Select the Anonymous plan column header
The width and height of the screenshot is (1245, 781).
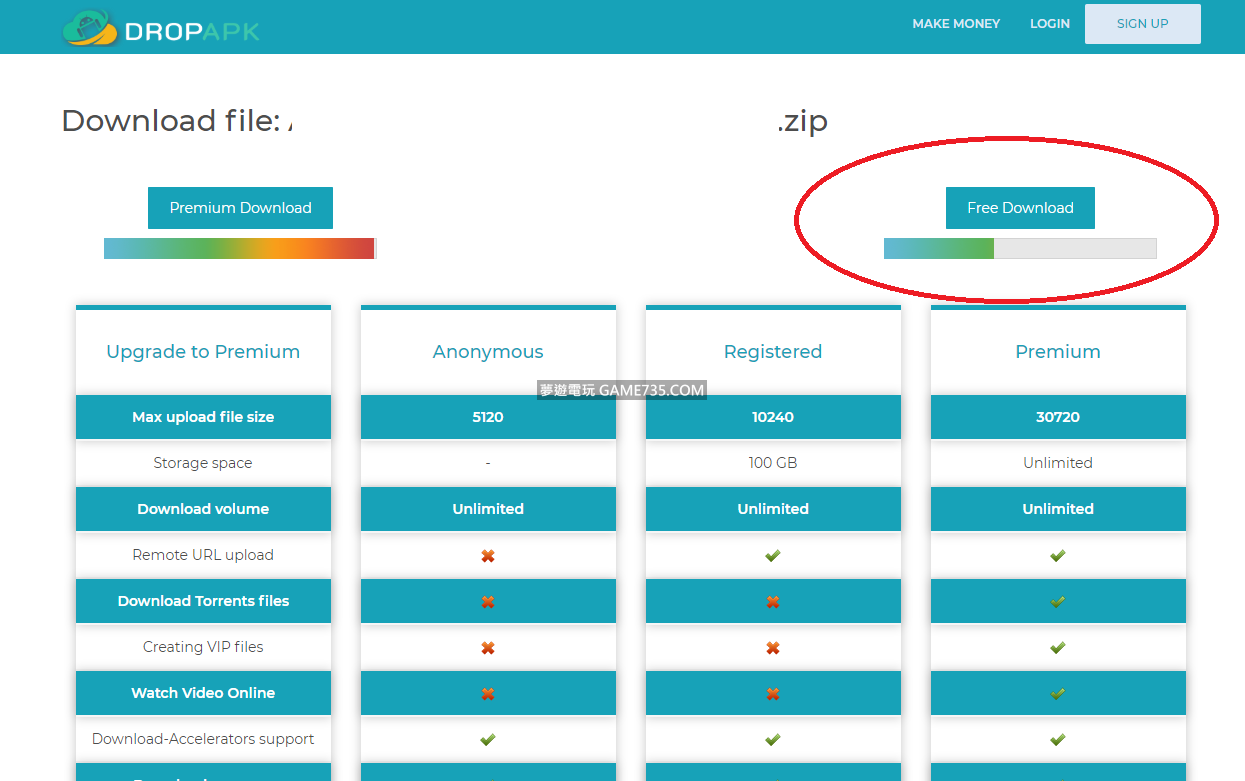[488, 352]
